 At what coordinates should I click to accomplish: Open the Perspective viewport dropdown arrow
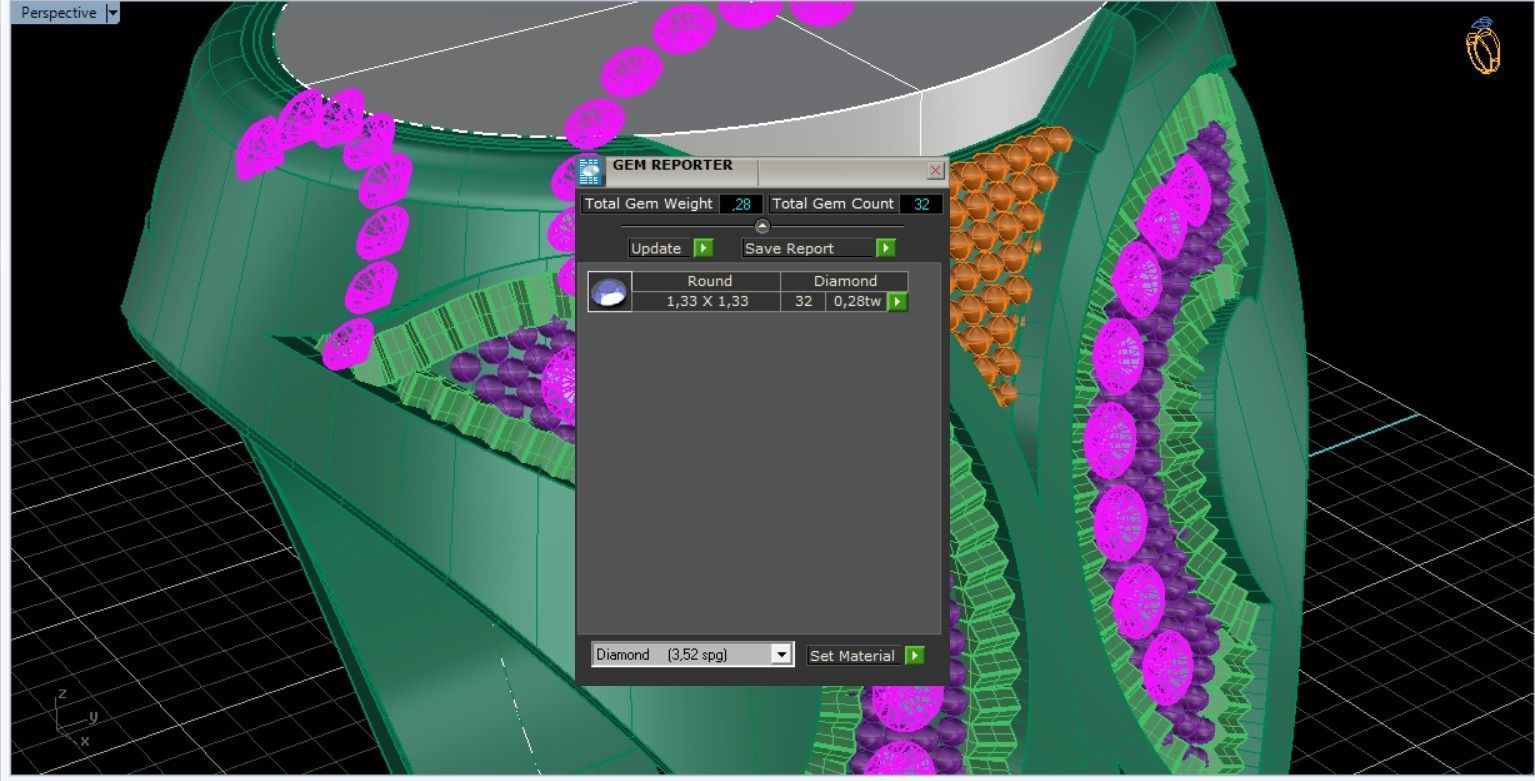coord(112,13)
